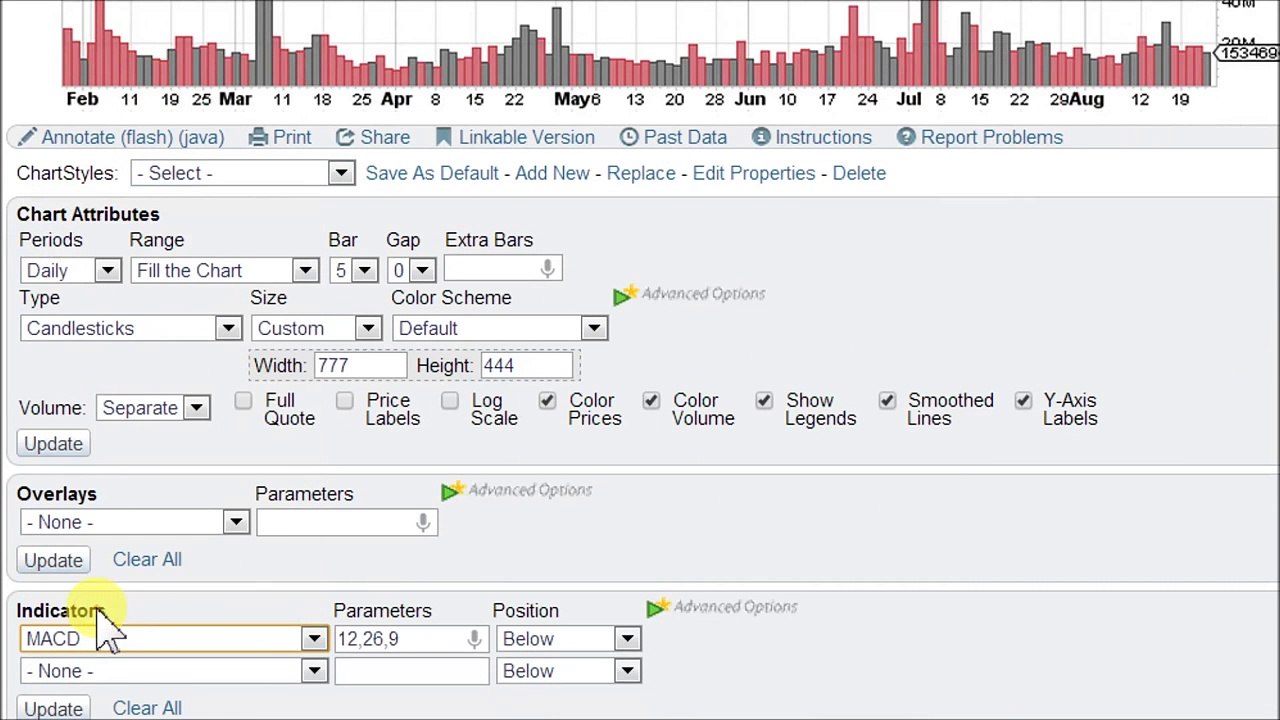Screen dimensions: 1280x720
Task: Click the MACD parameters field 12,26,9
Action: (x=411, y=639)
